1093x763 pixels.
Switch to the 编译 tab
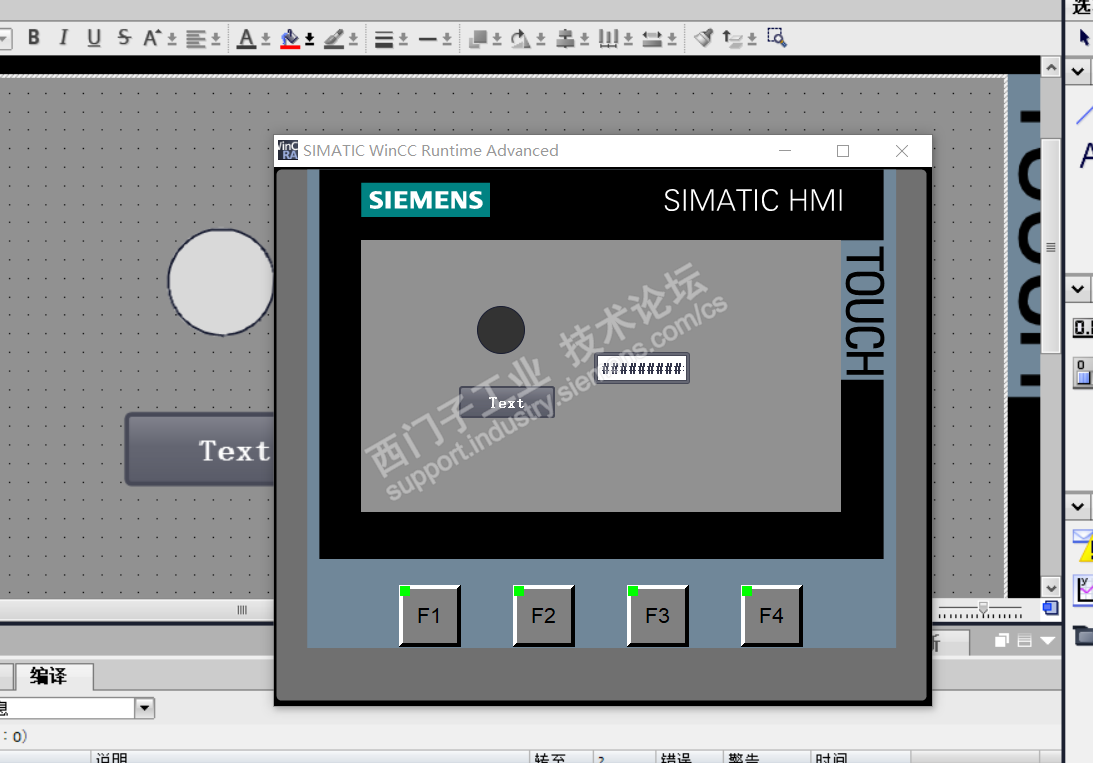pos(54,677)
